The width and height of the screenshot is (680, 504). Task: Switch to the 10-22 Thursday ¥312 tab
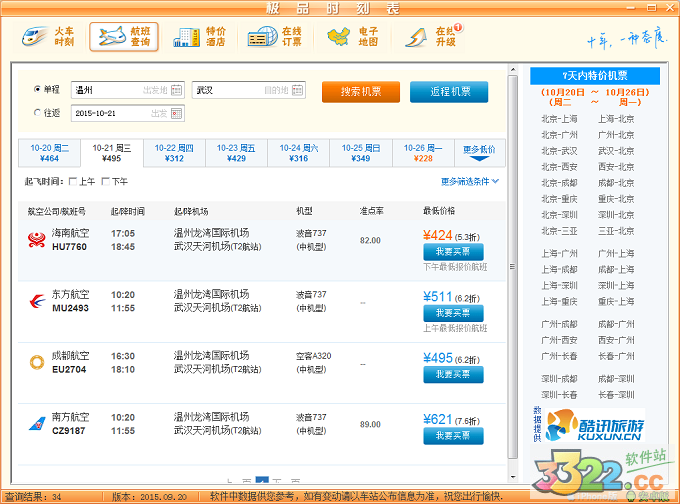pyautogui.click(x=174, y=152)
